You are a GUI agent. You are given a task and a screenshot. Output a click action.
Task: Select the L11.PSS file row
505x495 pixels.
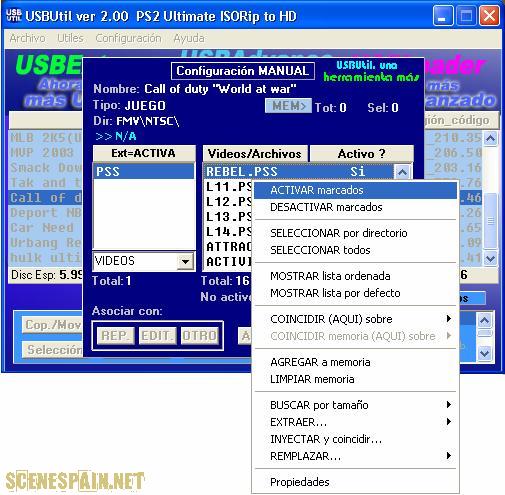pyautogui.click(x=229, y=187)
